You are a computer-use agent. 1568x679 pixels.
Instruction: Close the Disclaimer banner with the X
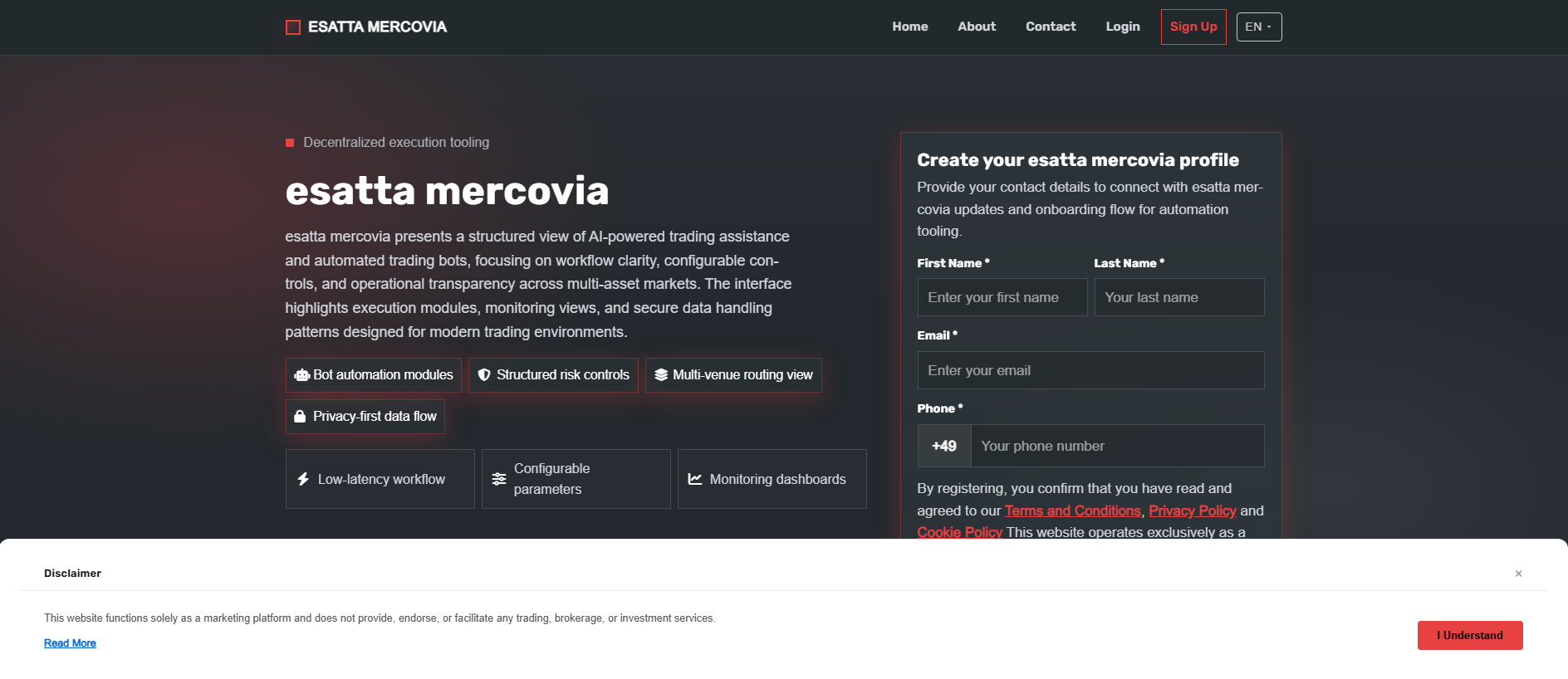(1518, 574)
